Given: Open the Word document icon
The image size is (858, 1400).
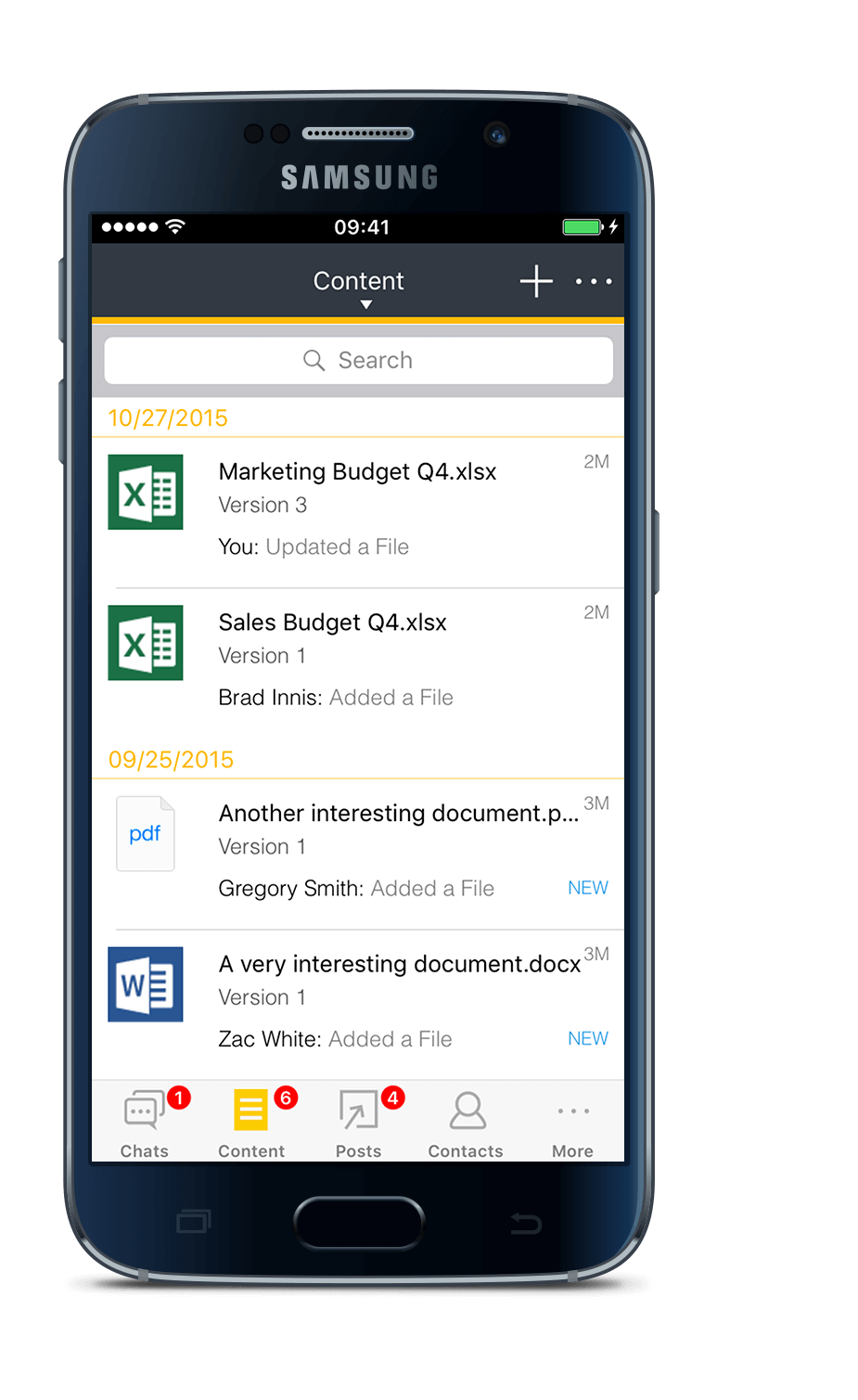Looking at the screenshot, I should pos(146,984).
